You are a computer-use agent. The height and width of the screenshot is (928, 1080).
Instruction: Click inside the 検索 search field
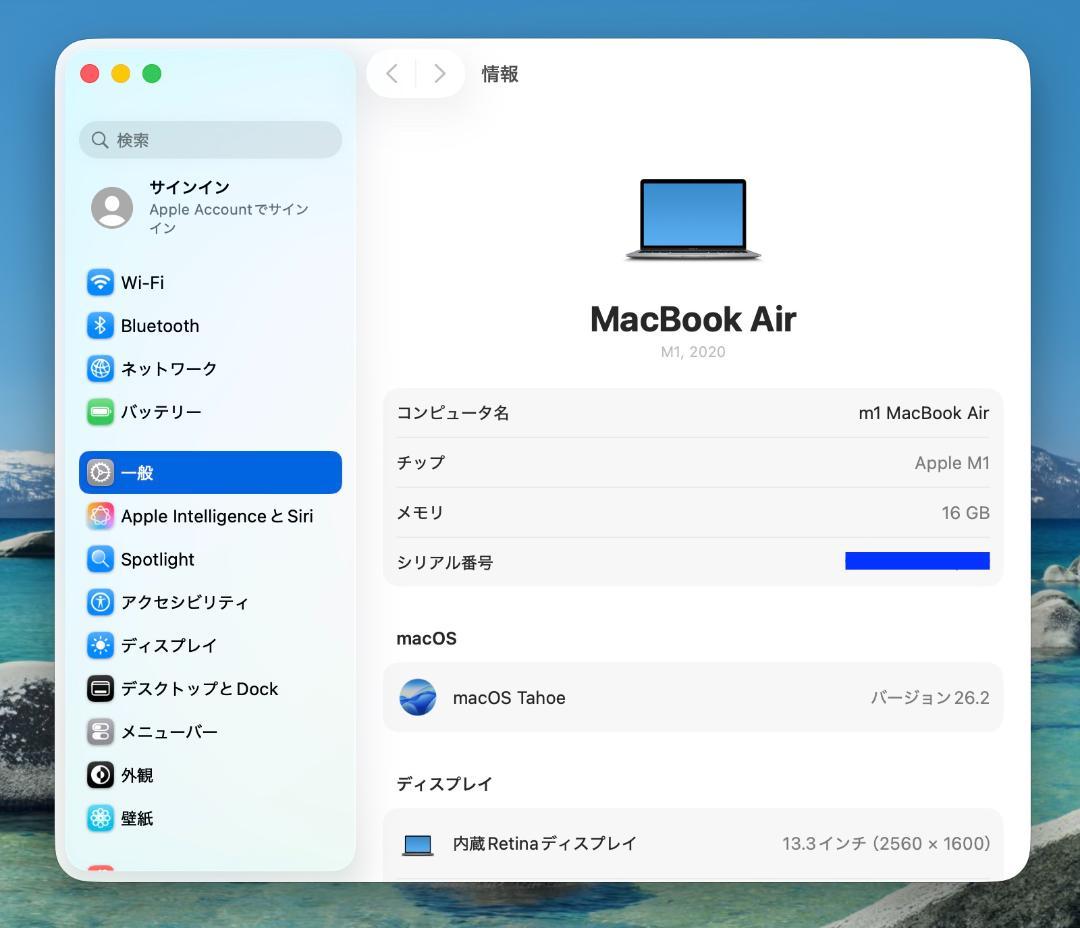[210, 140]
